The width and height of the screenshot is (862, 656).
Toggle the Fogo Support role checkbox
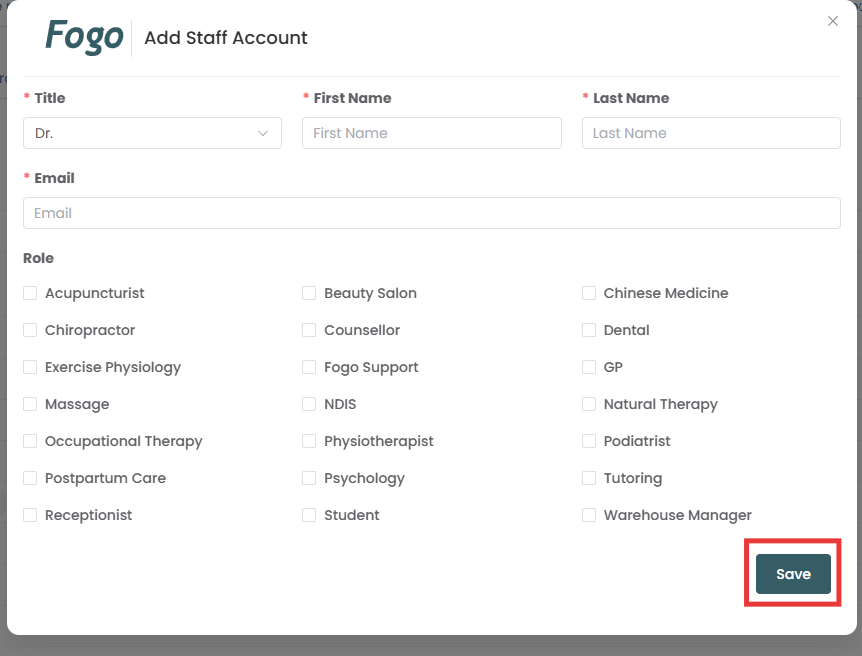point(309,367)
